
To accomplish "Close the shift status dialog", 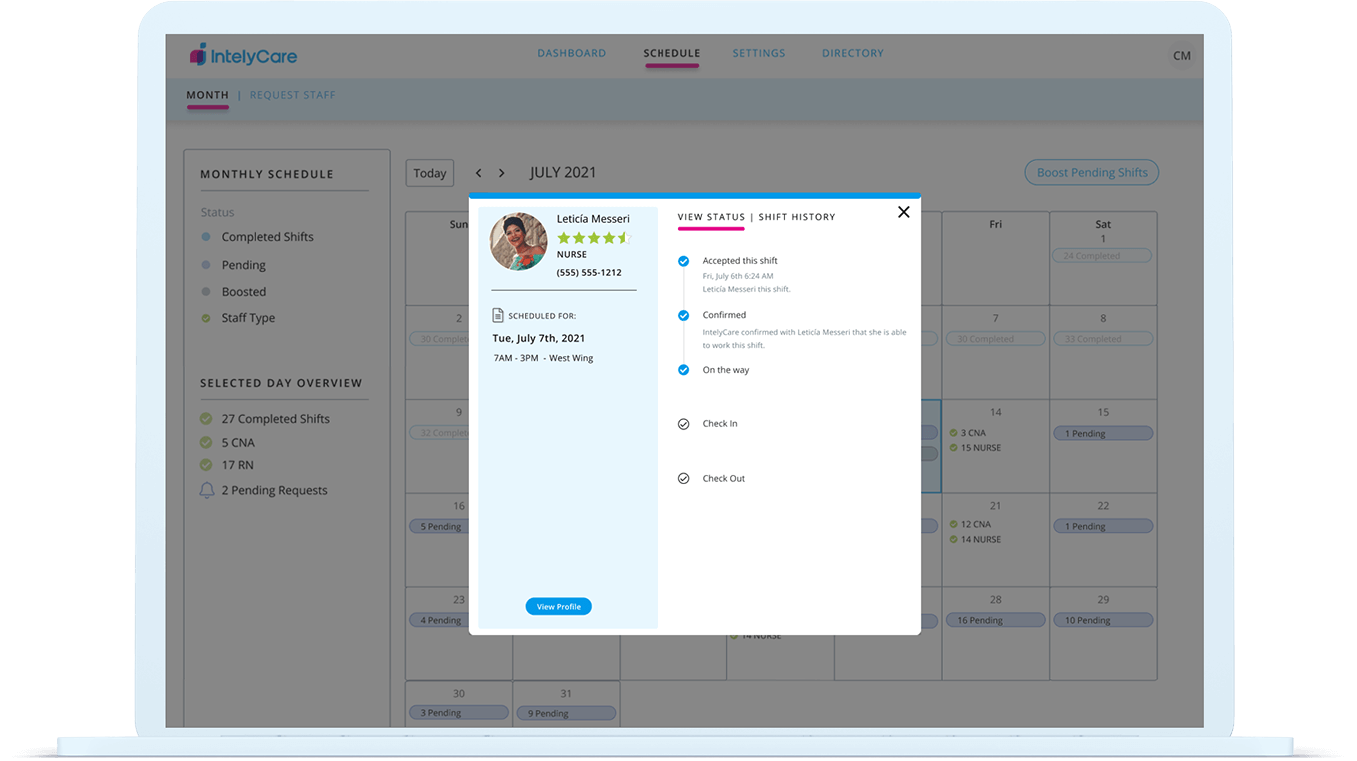I will point(903,212).
